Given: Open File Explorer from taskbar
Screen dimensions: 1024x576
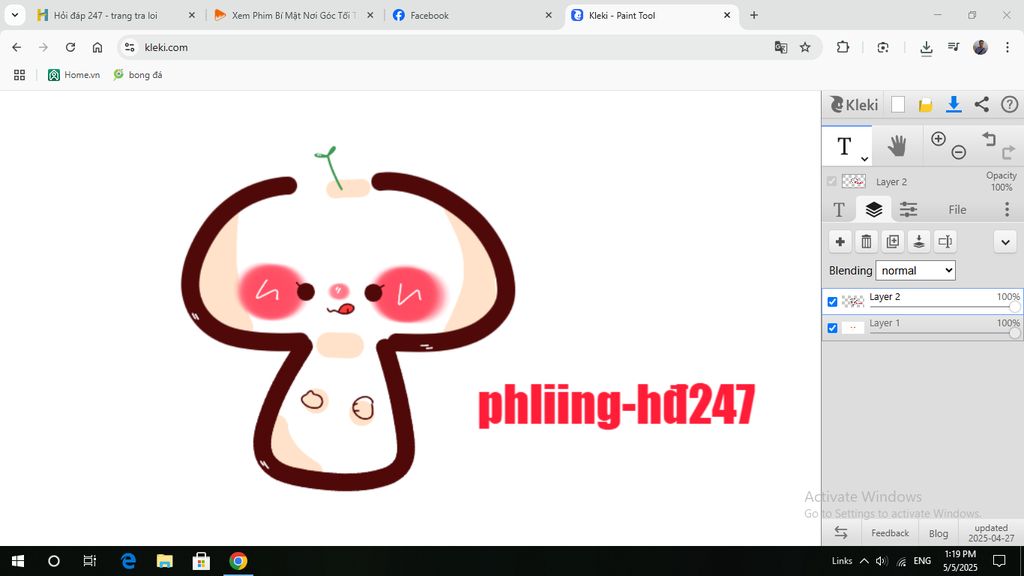Looking at the screenshot, I should click(x=165, y=561).
